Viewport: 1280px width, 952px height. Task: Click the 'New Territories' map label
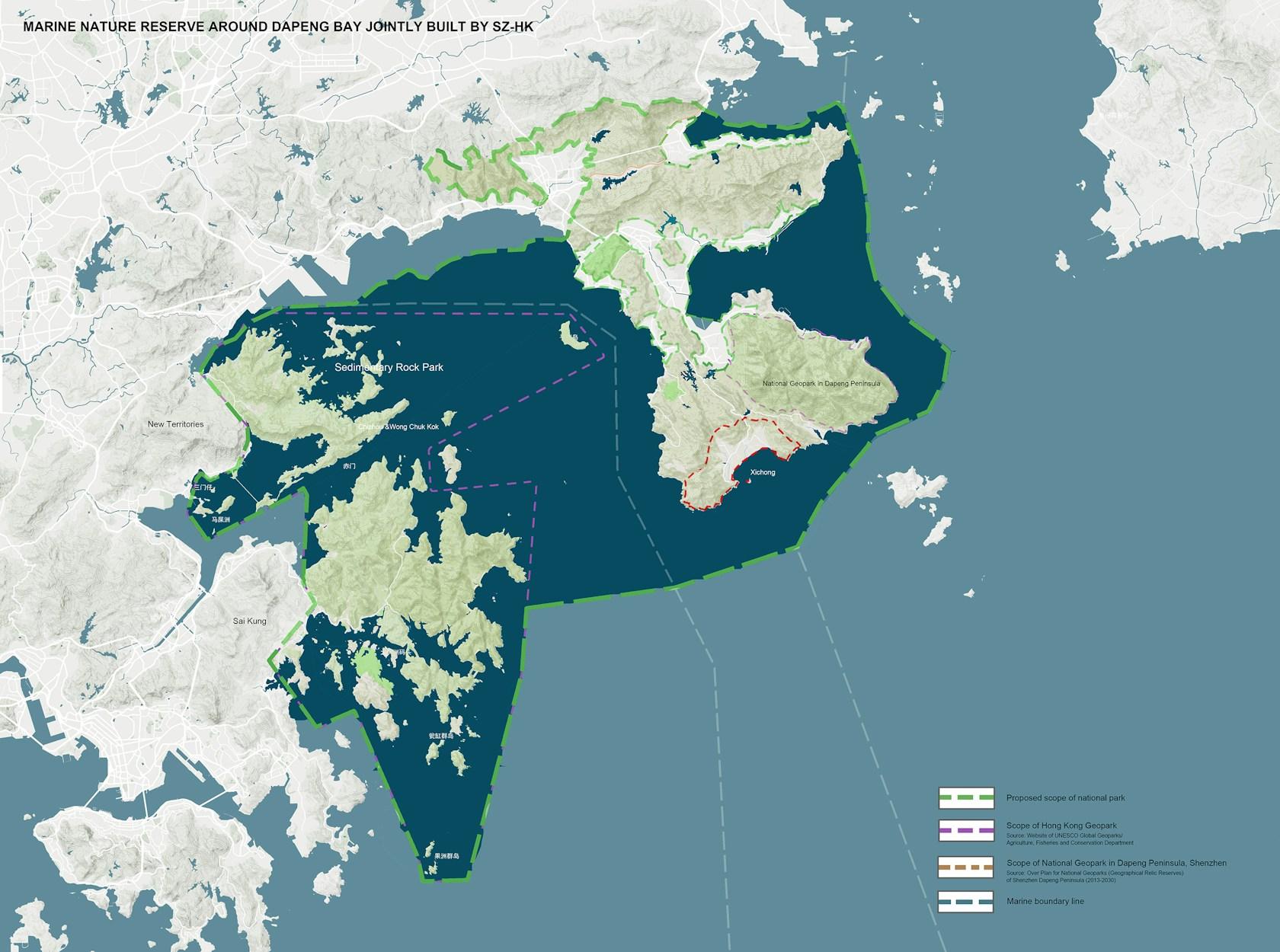pos(176,423)
